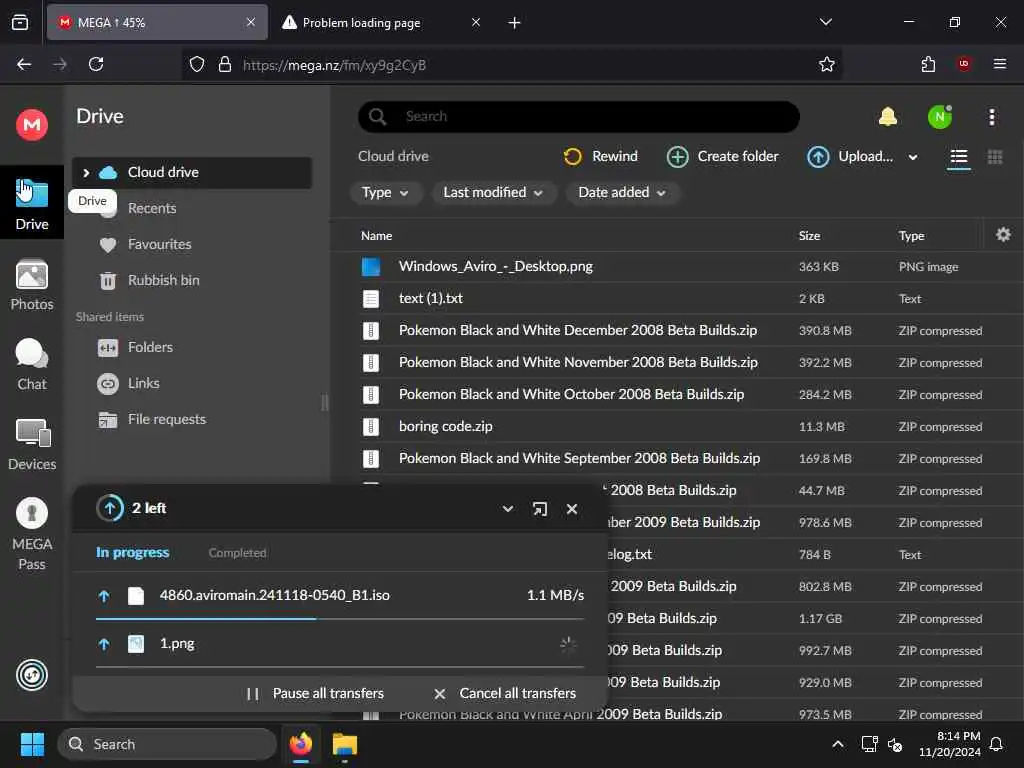Select text (1).txt file
Screen dimensions: 1024x768
(679, 298)
